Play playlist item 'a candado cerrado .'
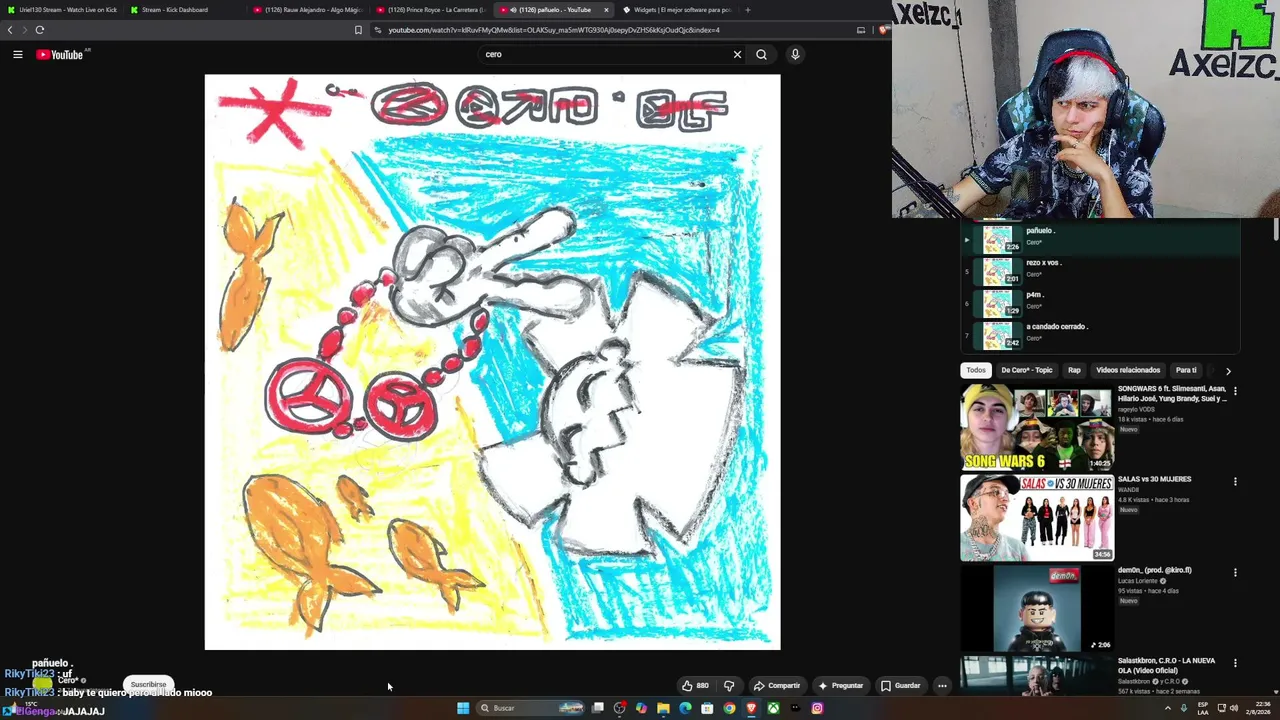 pyautogui.click(x=1100, y=335)
